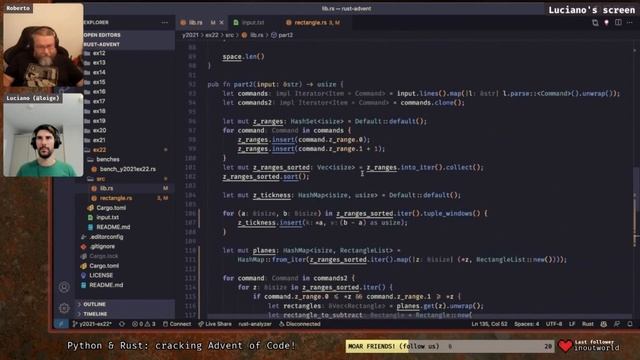Expand the ex16 folder
Viewport: 640px width, 360px height.
[x=99, y=91]
